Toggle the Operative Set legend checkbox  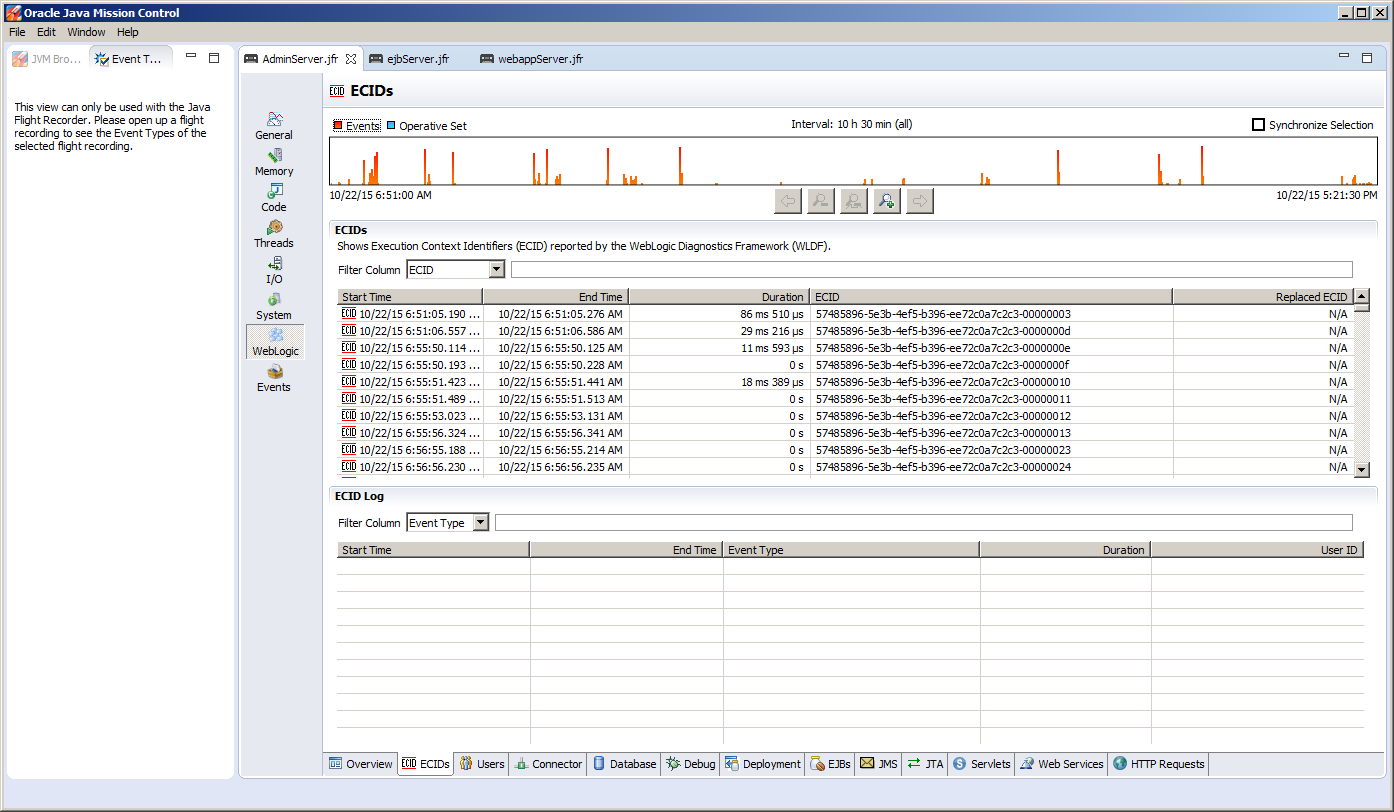391,126
